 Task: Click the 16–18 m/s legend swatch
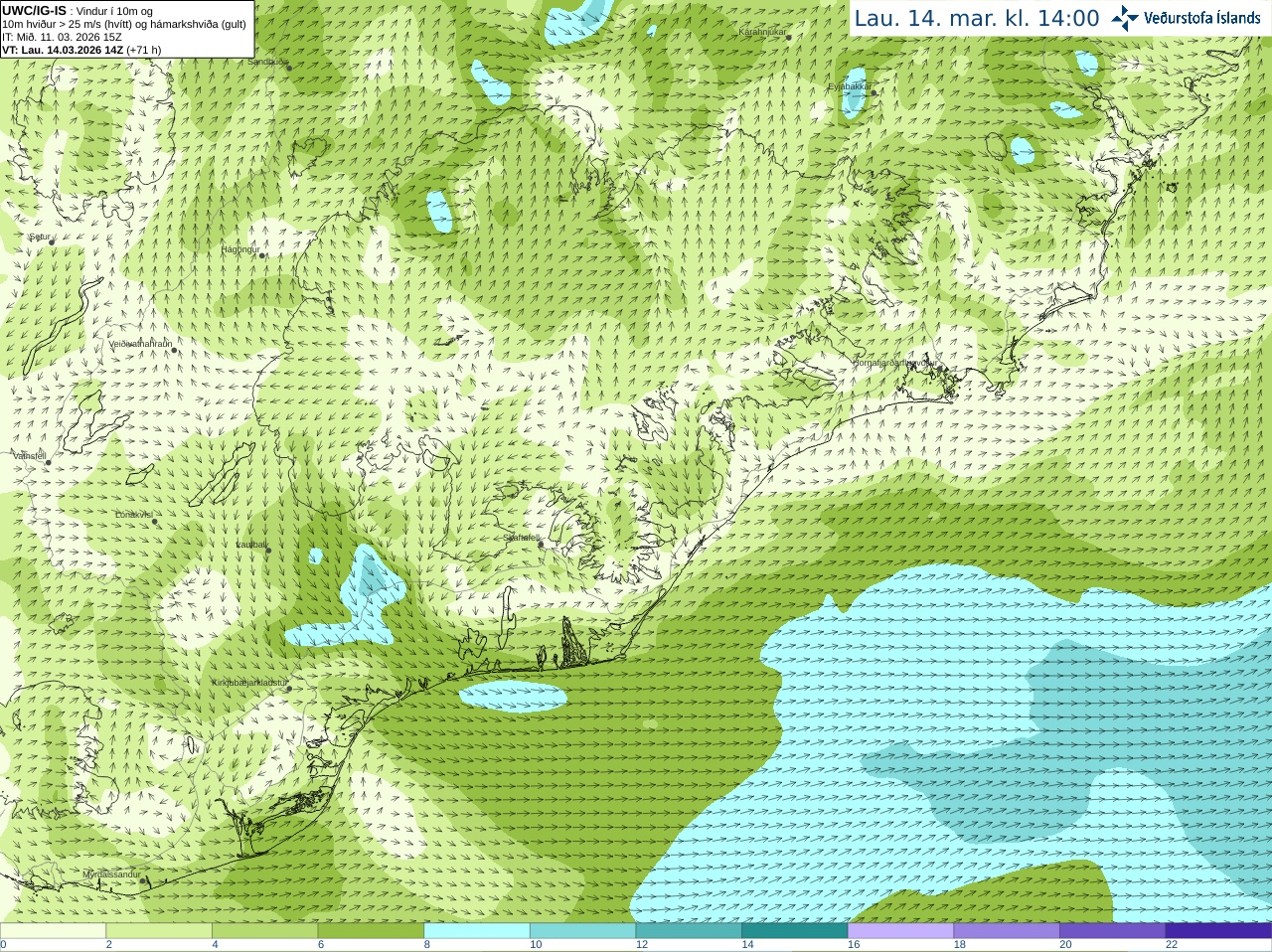(x=900, y=931)
